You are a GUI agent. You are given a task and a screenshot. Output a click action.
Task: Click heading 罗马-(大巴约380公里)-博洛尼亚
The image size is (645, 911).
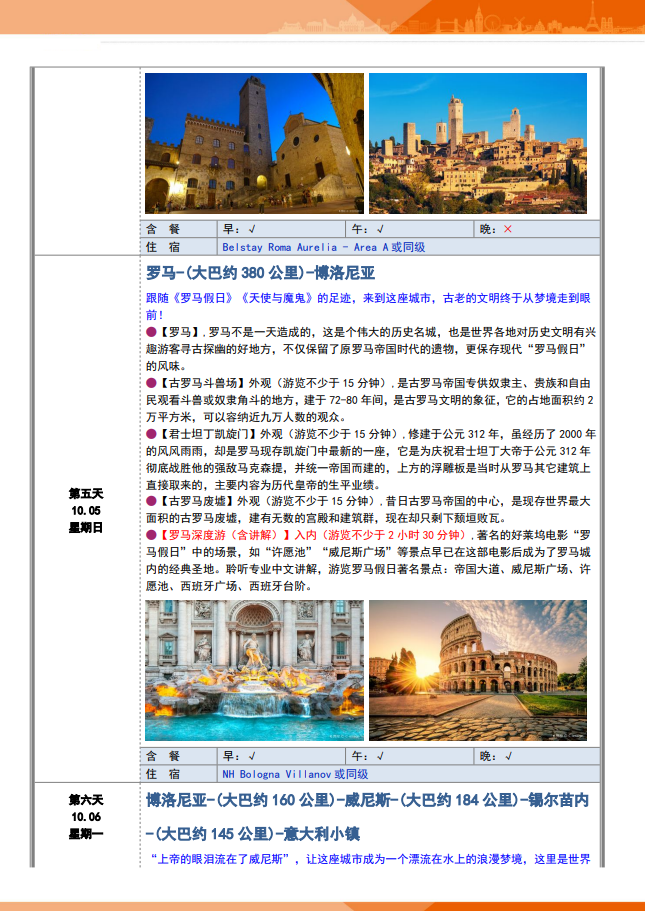pyautogui.click(x=260, y=272)
